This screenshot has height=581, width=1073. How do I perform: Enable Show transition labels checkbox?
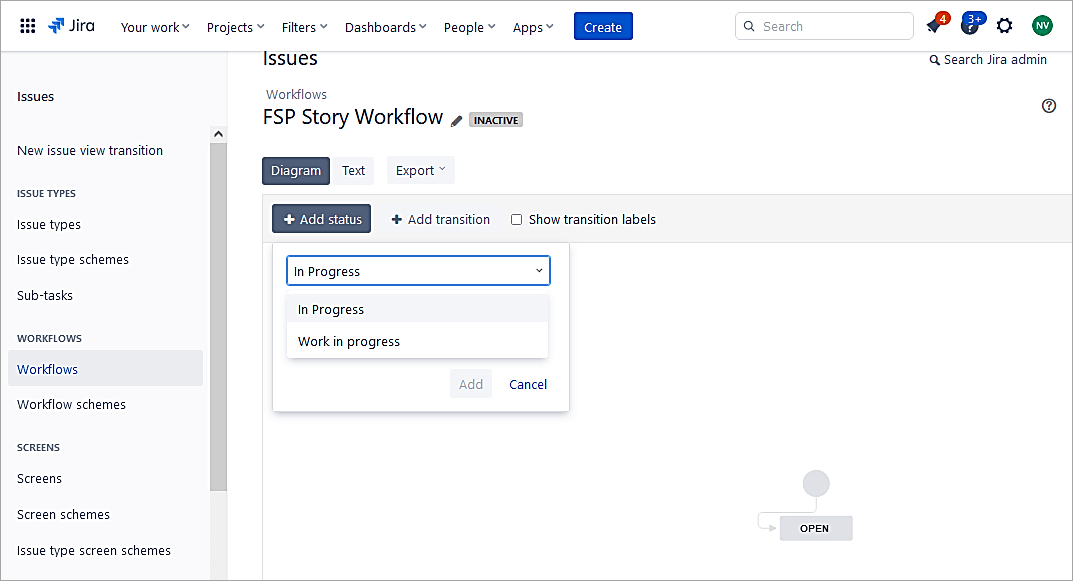point(517,220)
